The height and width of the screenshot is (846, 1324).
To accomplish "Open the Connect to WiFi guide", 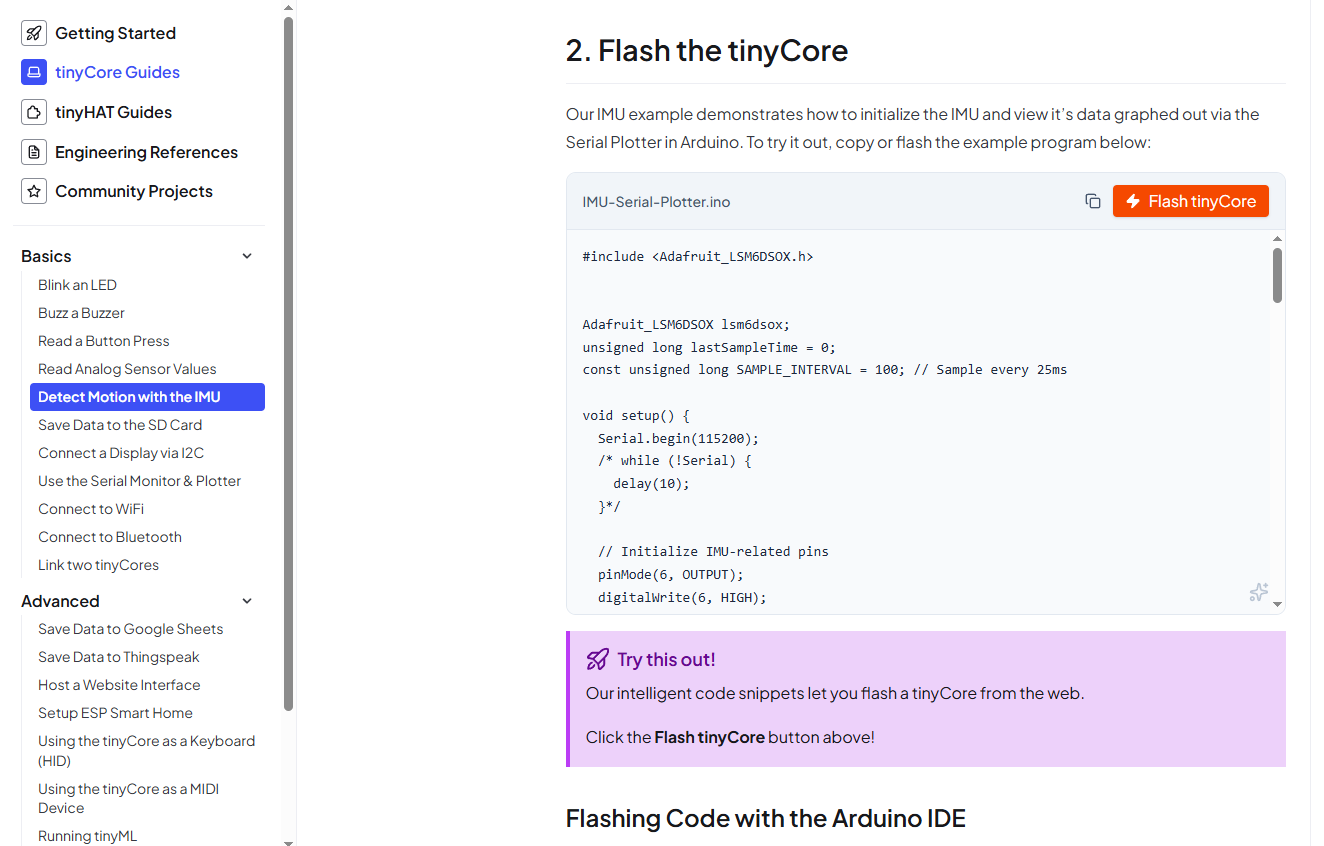I will (x=91, y=509).
